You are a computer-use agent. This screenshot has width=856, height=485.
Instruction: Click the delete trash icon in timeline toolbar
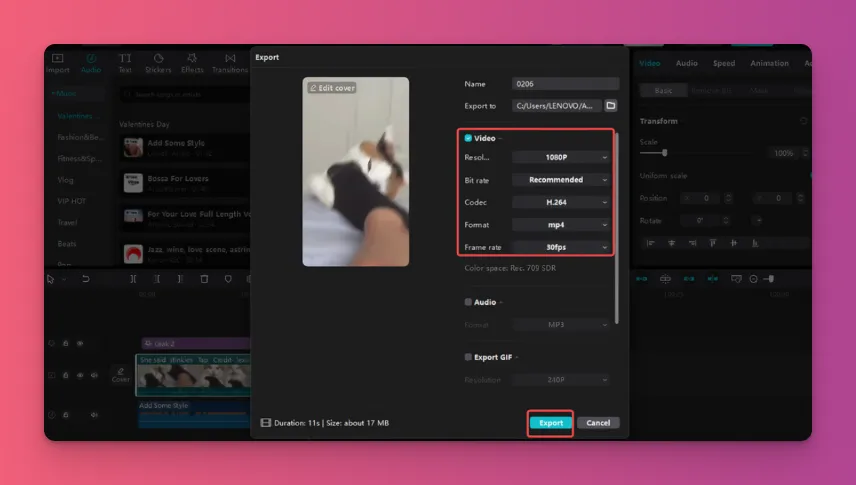click(204, 279)
